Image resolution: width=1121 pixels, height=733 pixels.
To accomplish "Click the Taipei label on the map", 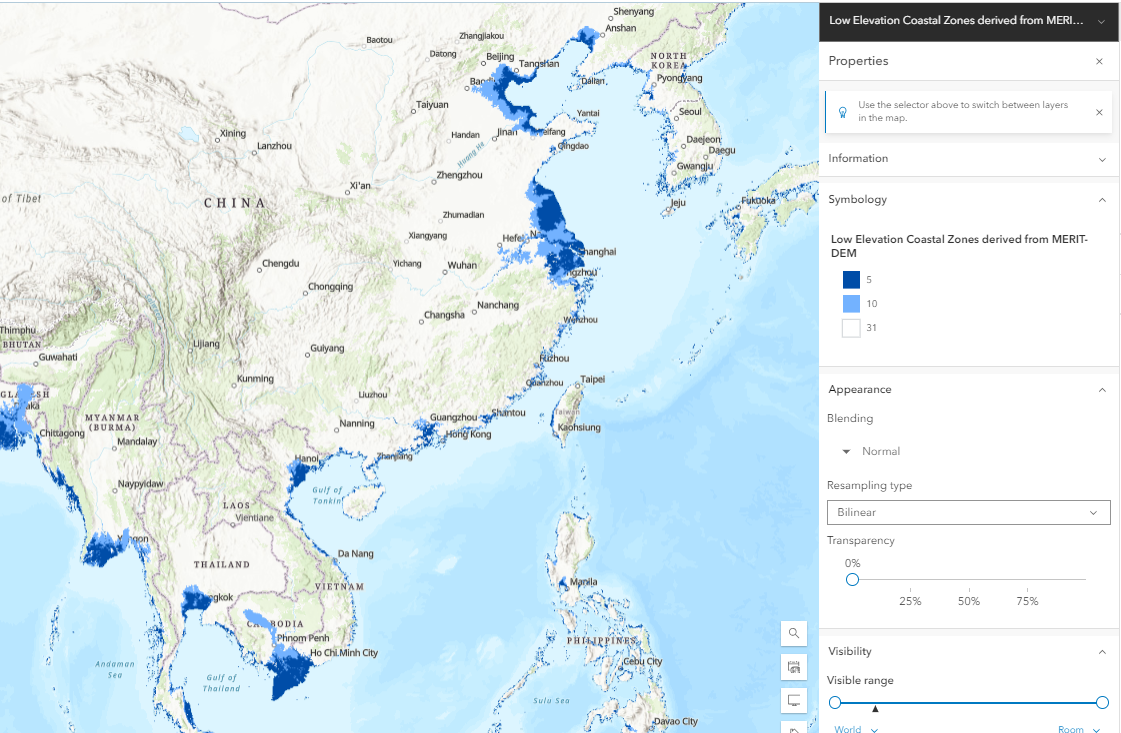I will [592, 379].
